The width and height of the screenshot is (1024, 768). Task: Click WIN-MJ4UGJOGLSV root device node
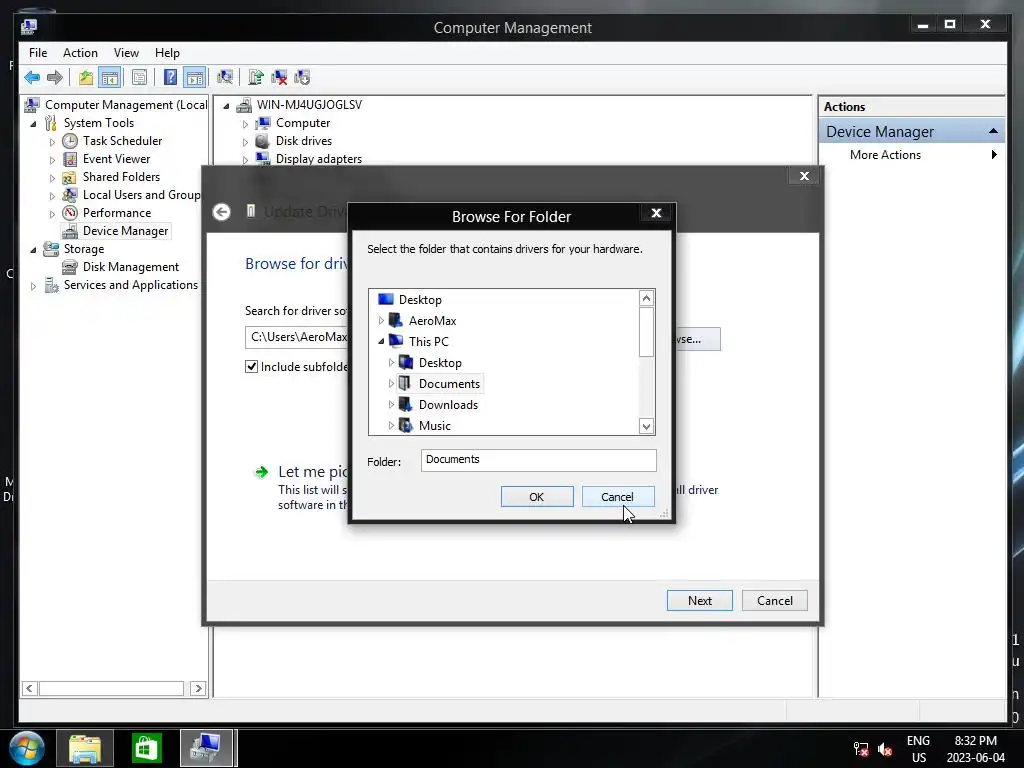309,104
